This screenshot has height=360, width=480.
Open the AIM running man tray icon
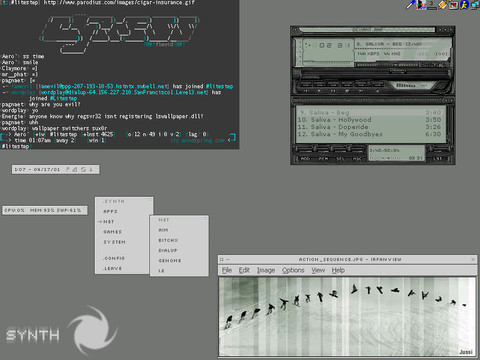point(464,5)
